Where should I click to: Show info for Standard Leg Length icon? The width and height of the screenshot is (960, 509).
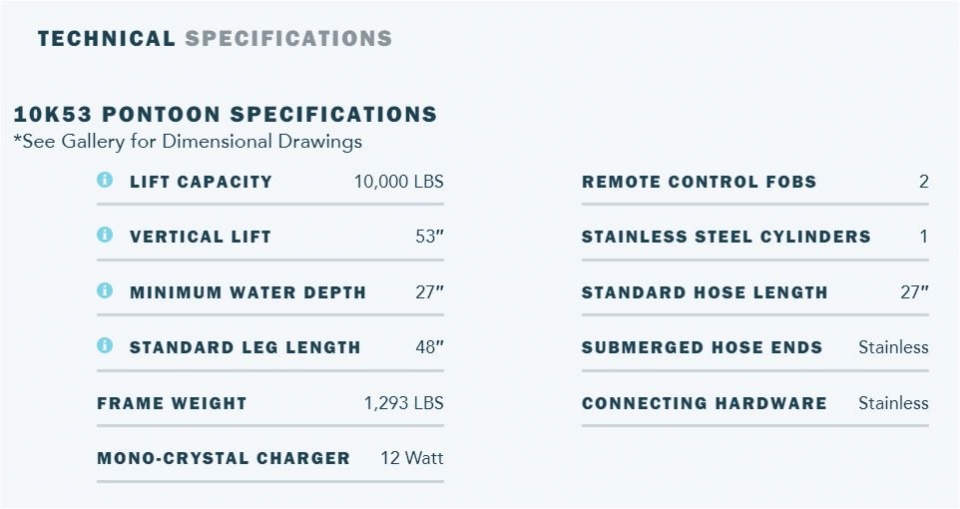coord(104,346)
